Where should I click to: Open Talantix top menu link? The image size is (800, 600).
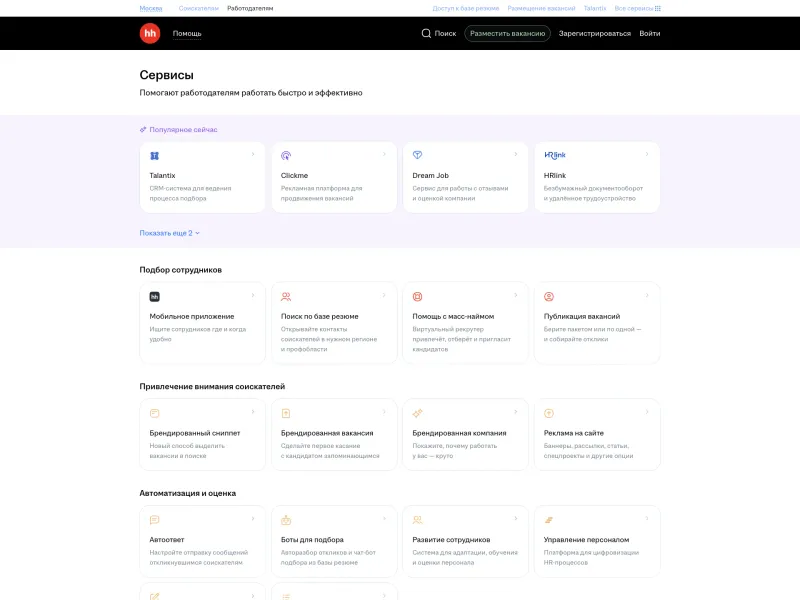click(x=595, y=8)
